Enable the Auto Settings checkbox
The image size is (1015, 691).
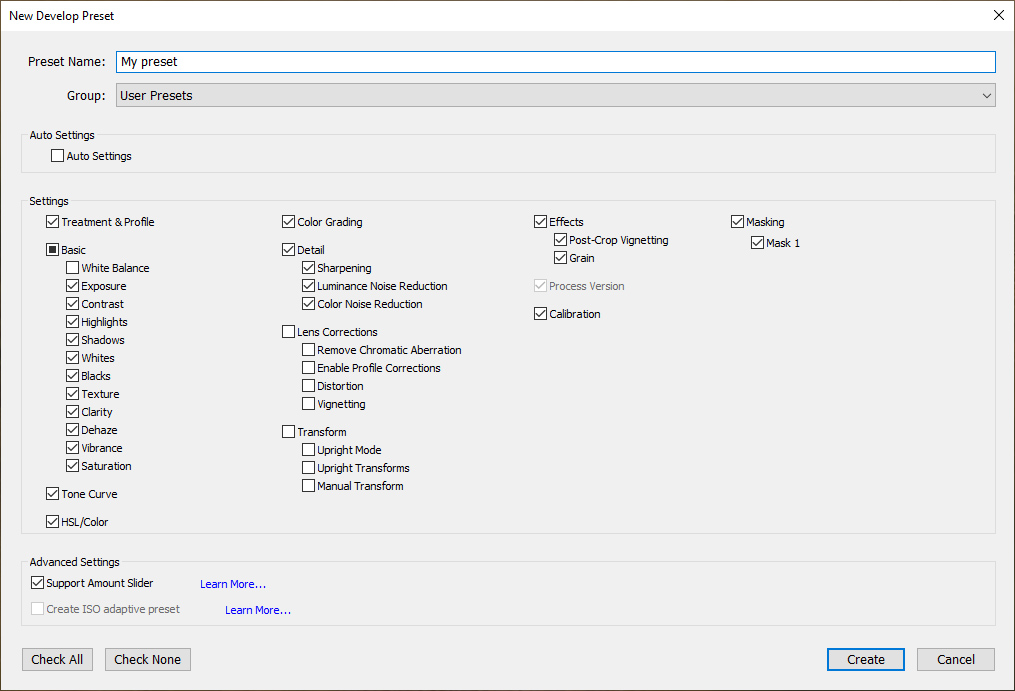(58, 156)
